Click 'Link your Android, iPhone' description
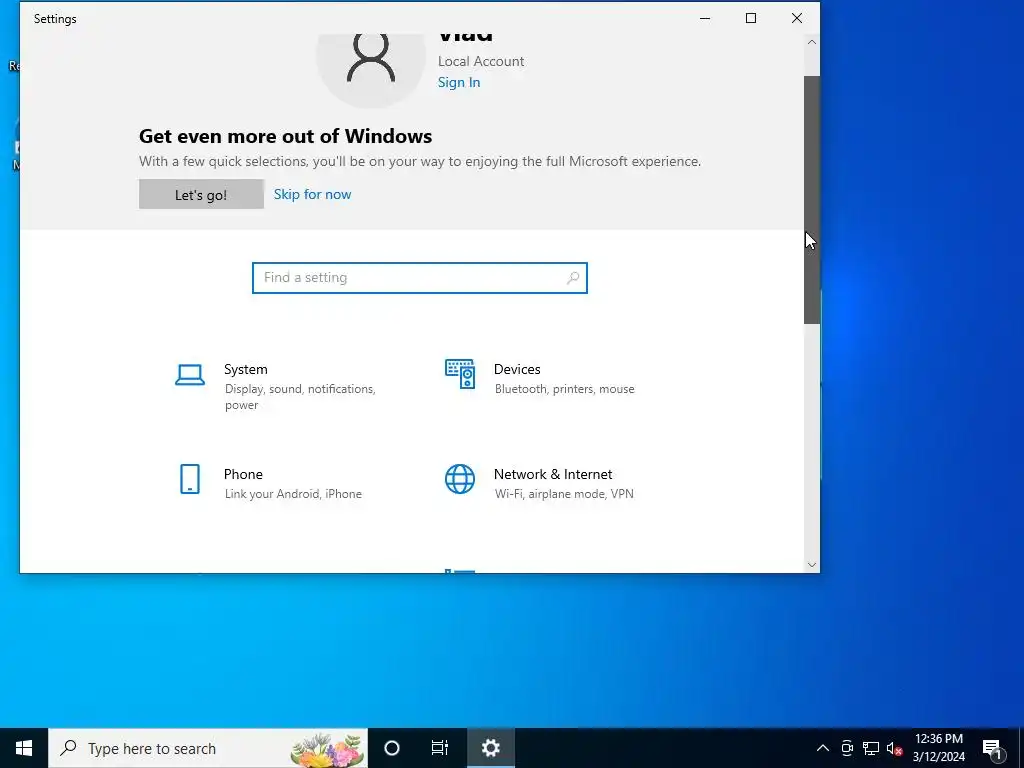The height and width of the screenshot is (768, 1024). 293,494
